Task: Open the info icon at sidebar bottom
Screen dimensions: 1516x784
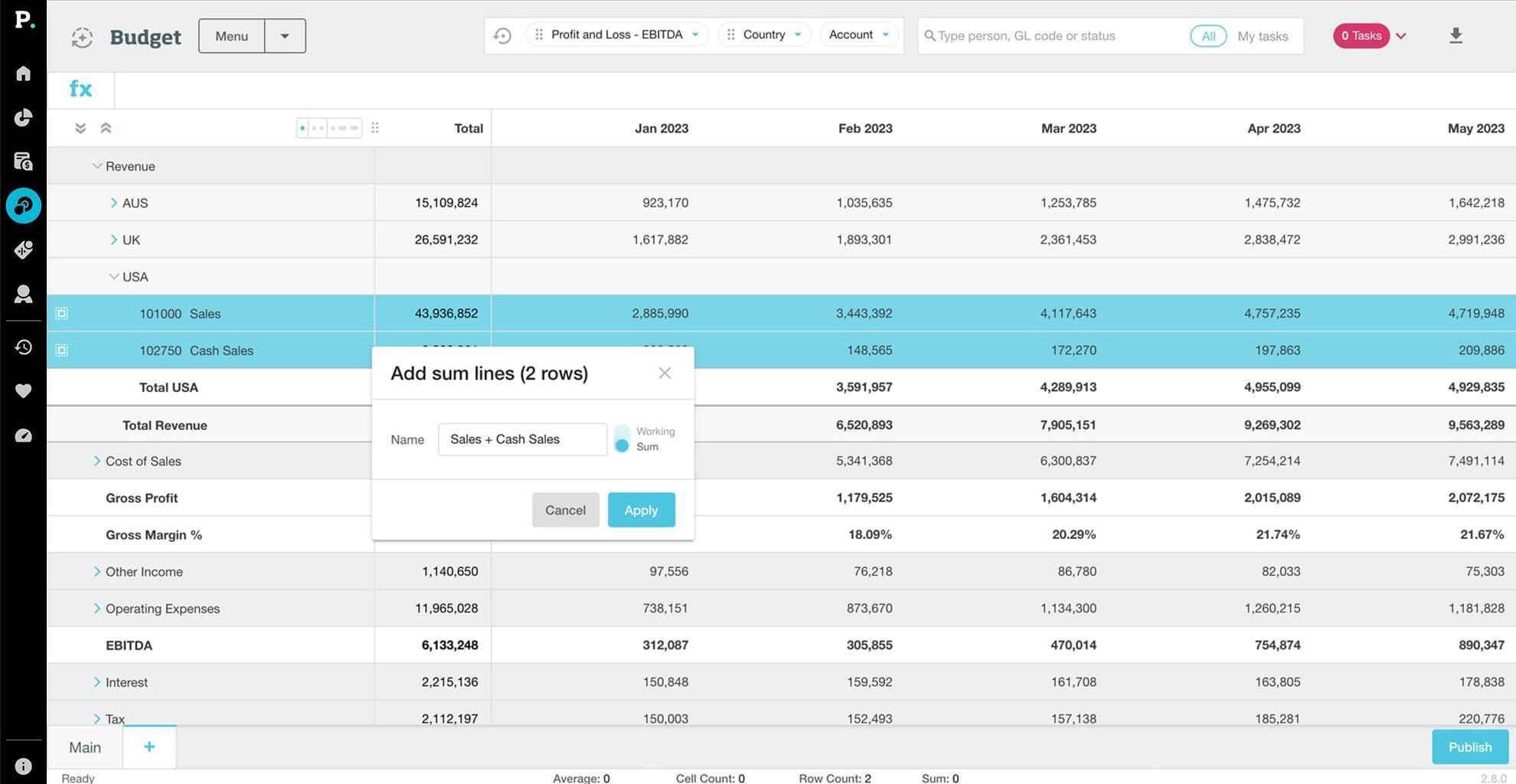Action: [x=23, y=766]
